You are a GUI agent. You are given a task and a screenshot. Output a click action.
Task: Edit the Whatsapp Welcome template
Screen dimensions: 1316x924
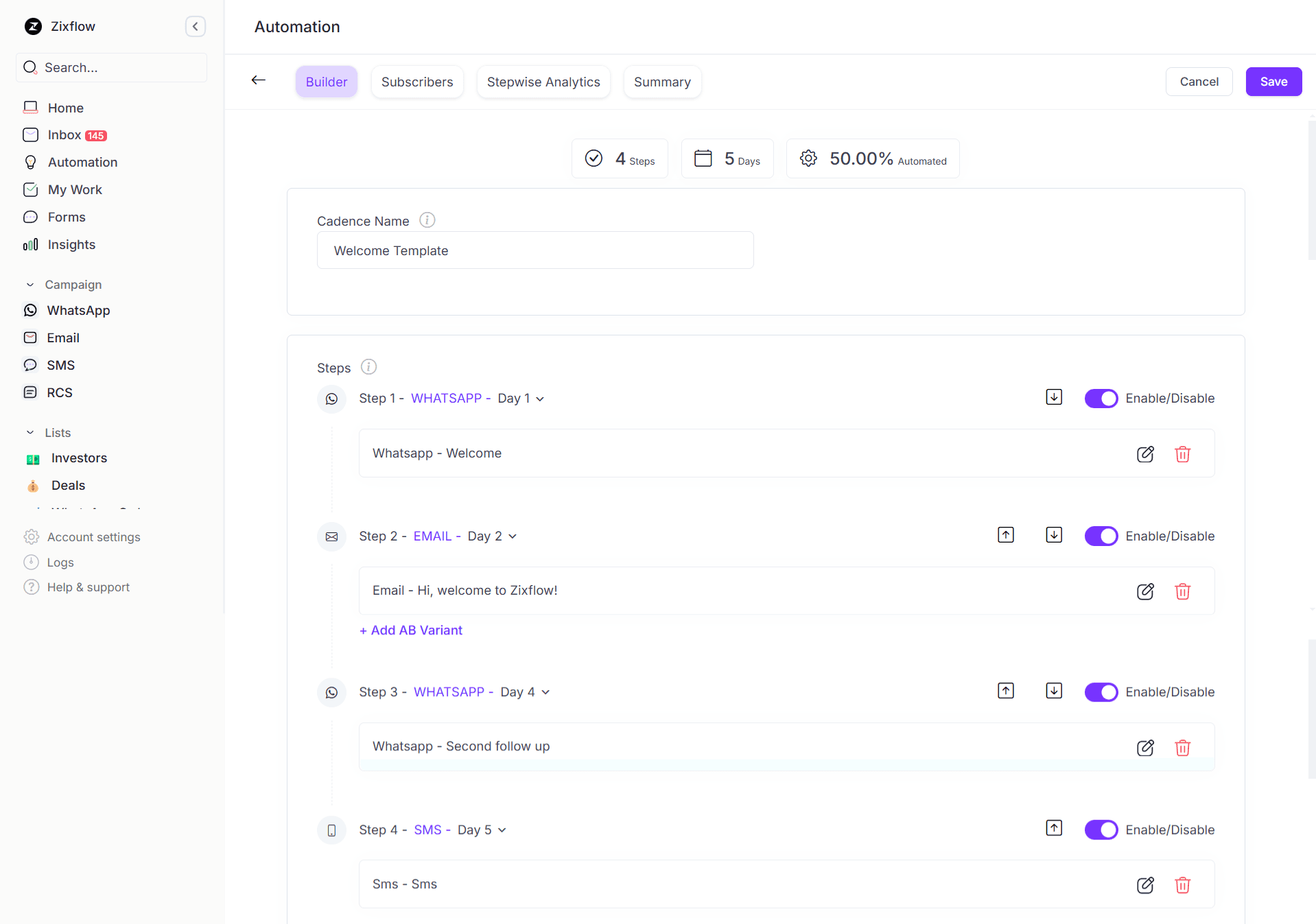1145,453
